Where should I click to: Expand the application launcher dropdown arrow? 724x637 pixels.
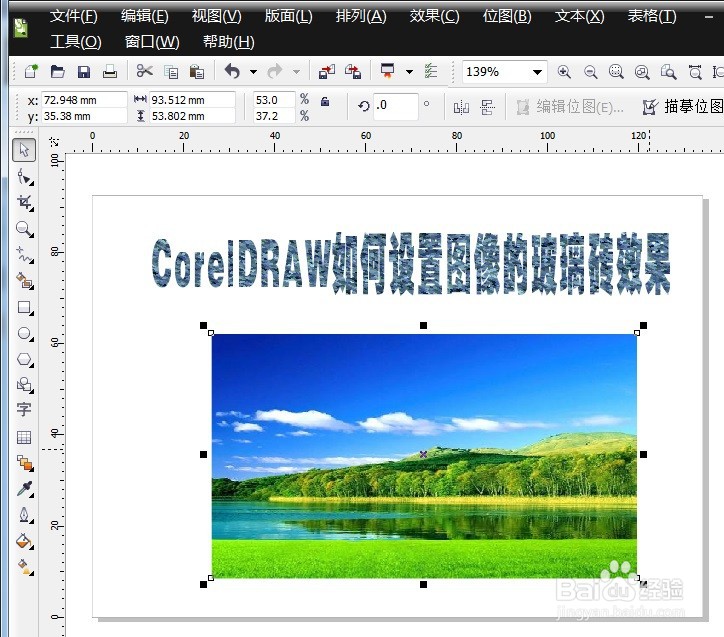point(409,72)
